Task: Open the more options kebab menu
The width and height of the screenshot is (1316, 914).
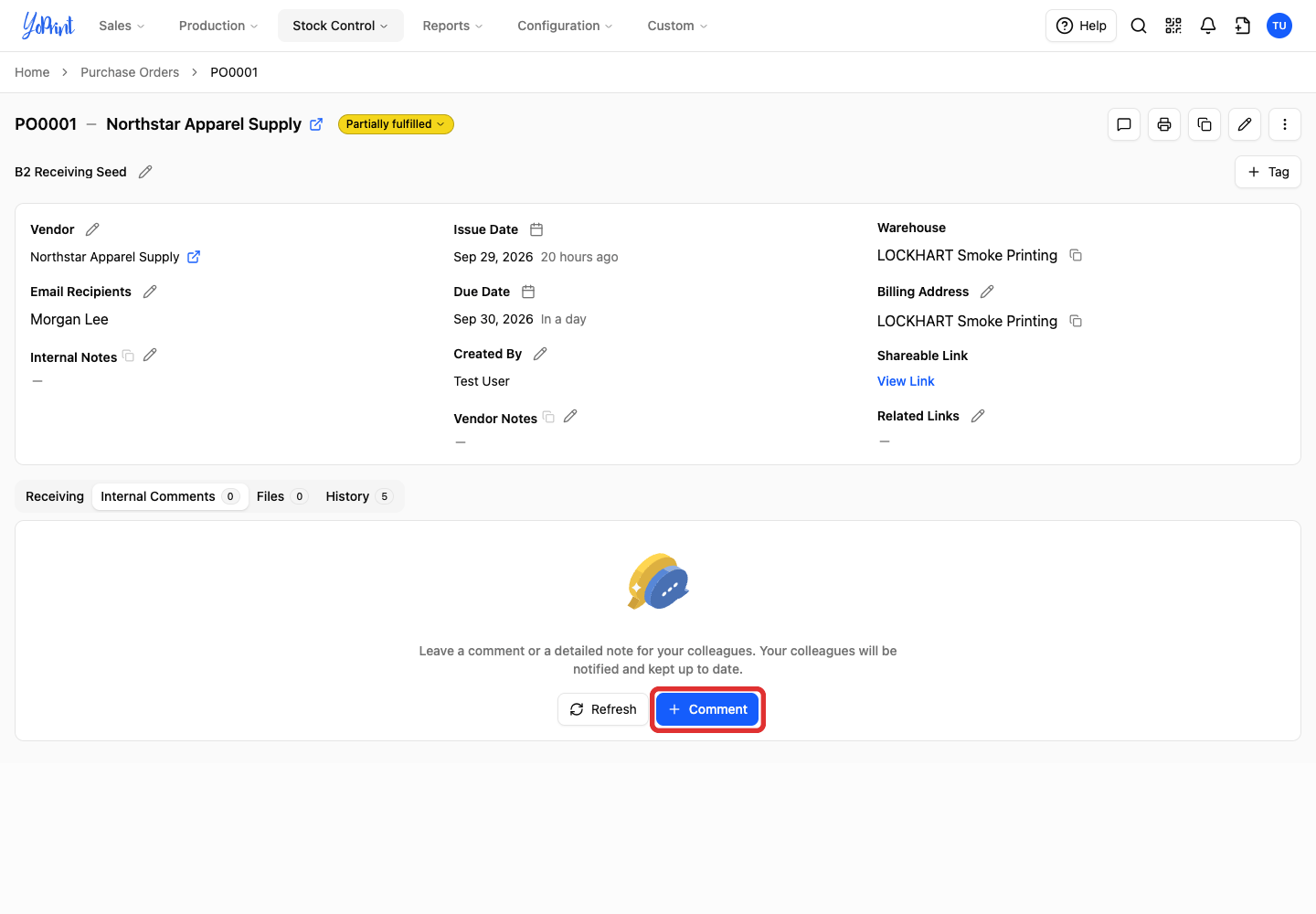Action: (1285, 124)
